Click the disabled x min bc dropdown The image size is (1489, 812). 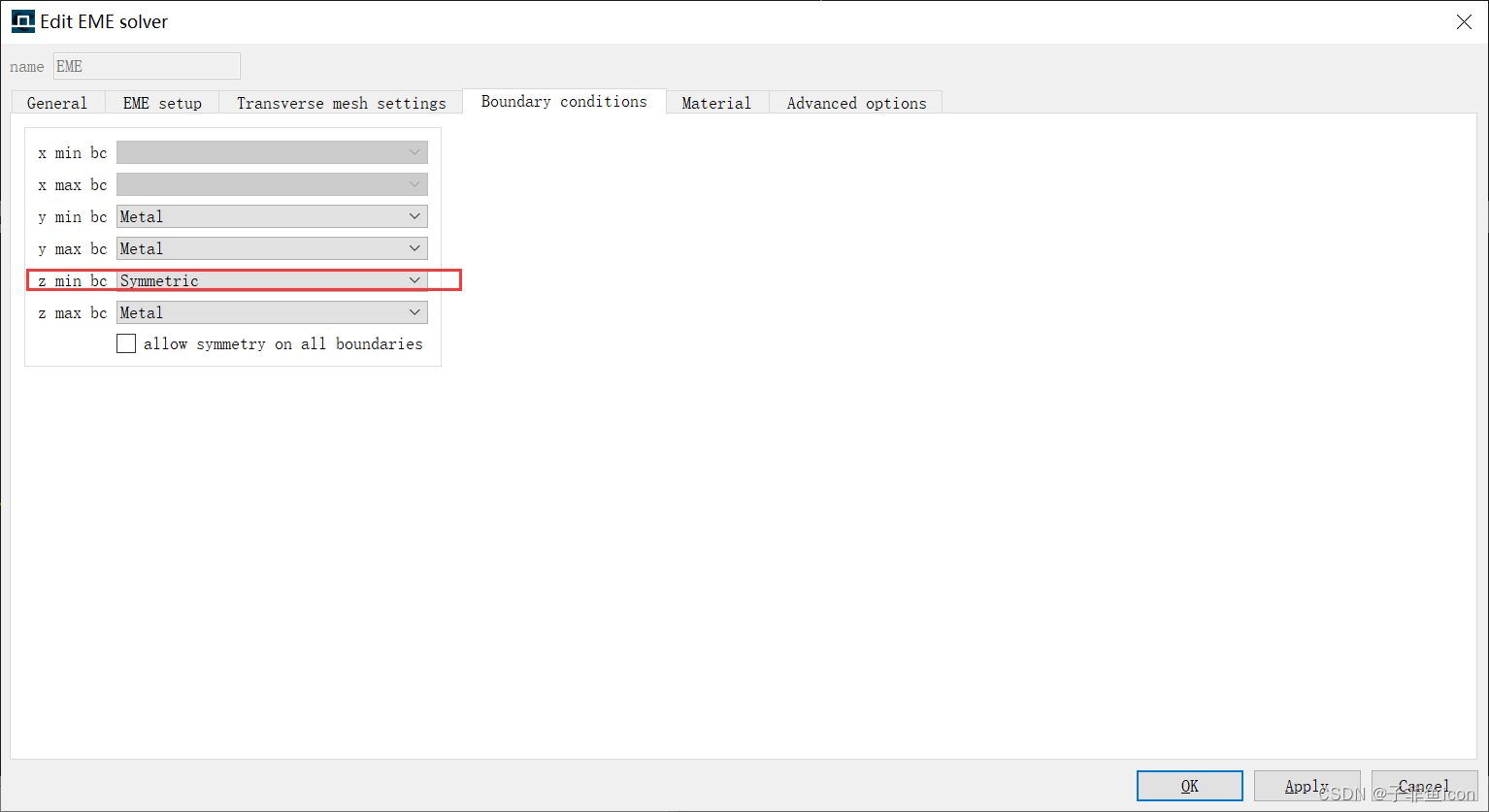point(272,152)
